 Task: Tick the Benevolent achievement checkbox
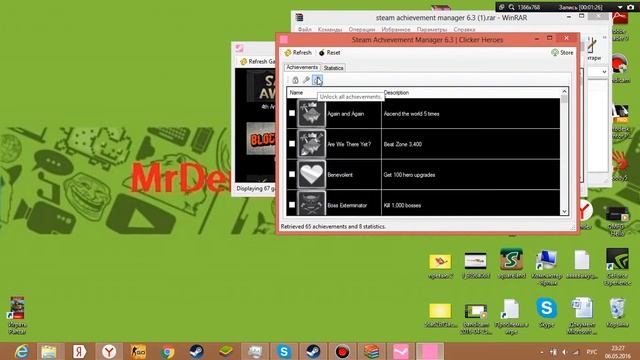coord(292,174)
